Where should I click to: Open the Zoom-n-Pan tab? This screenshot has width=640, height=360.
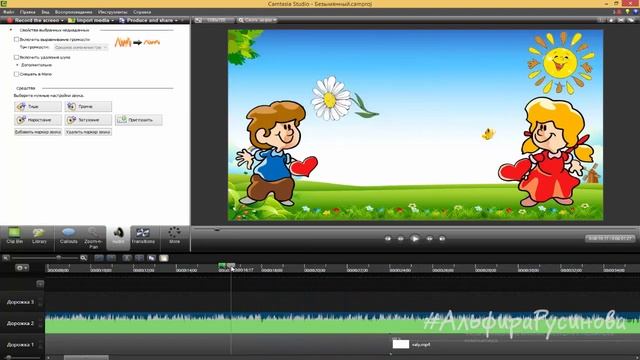(93, 238)
